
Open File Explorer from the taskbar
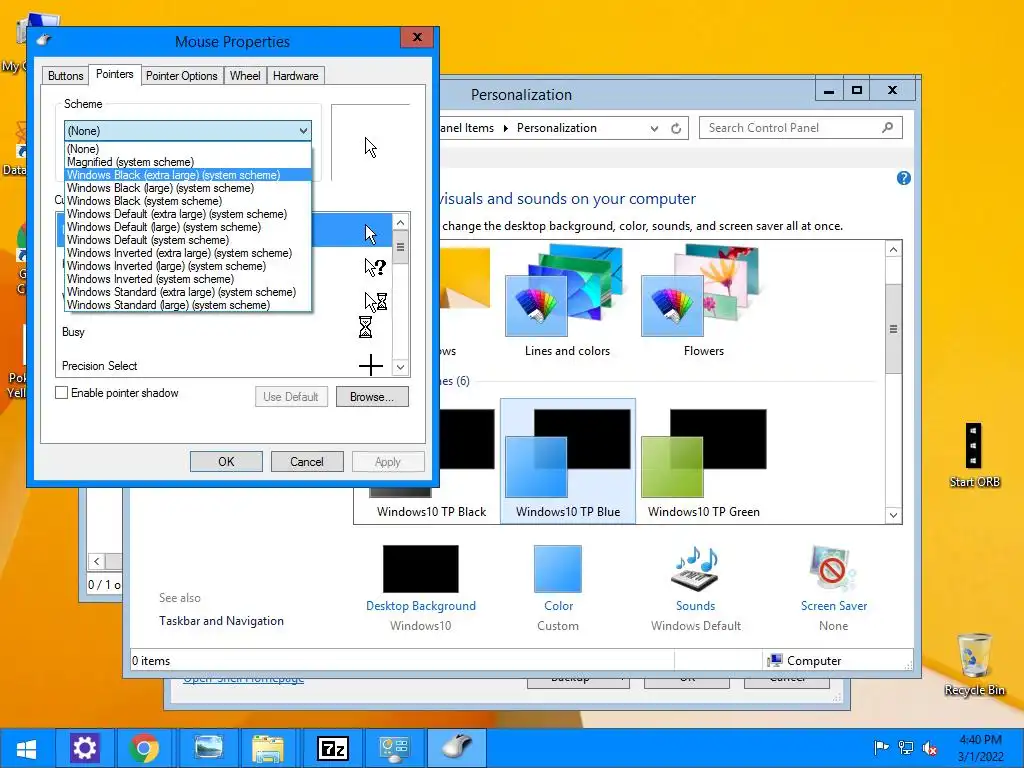[268, 748]
